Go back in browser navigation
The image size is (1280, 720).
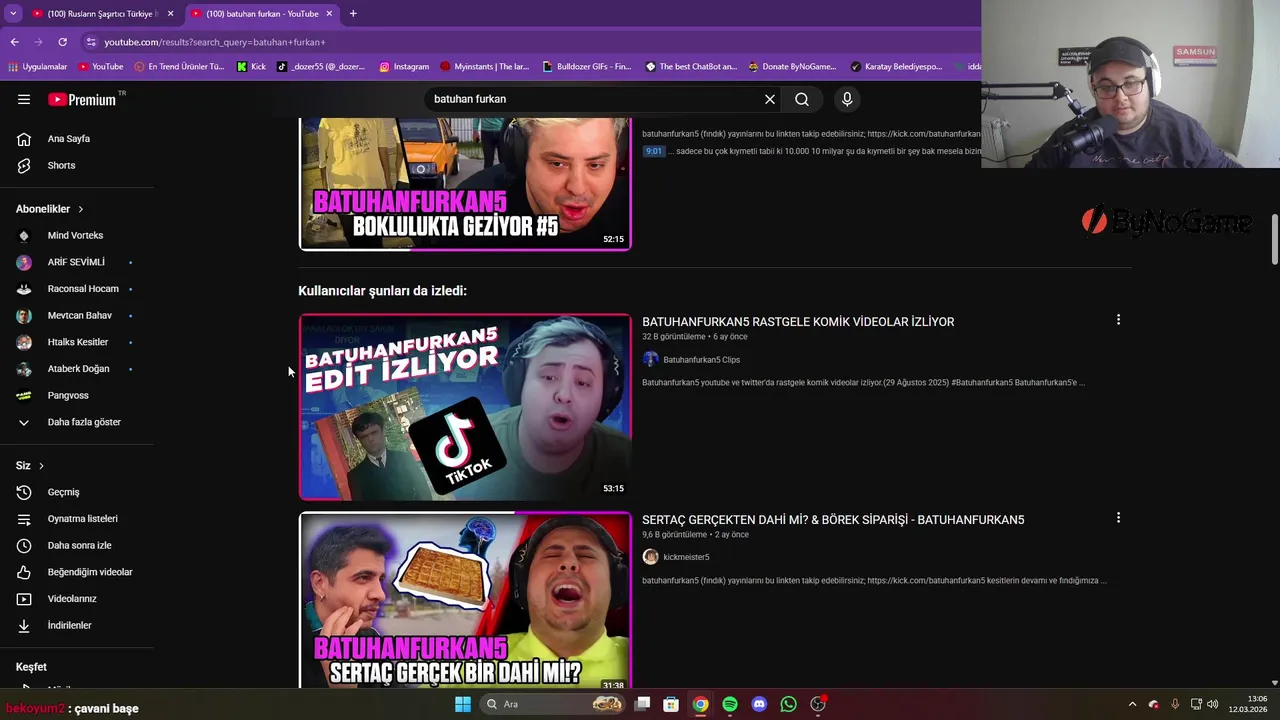(x=14, y=42)
